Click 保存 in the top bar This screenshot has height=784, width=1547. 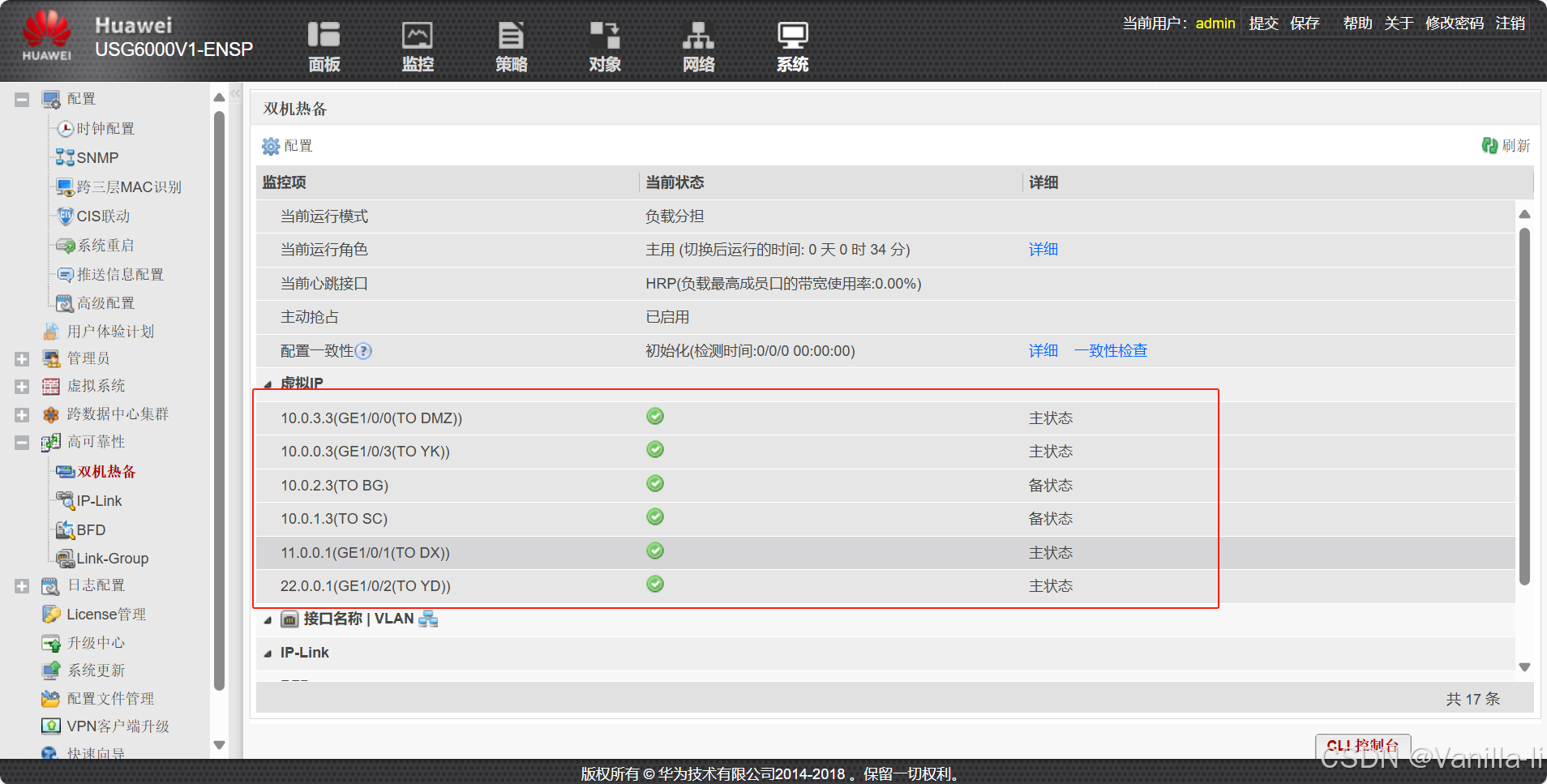point(1305,24)
